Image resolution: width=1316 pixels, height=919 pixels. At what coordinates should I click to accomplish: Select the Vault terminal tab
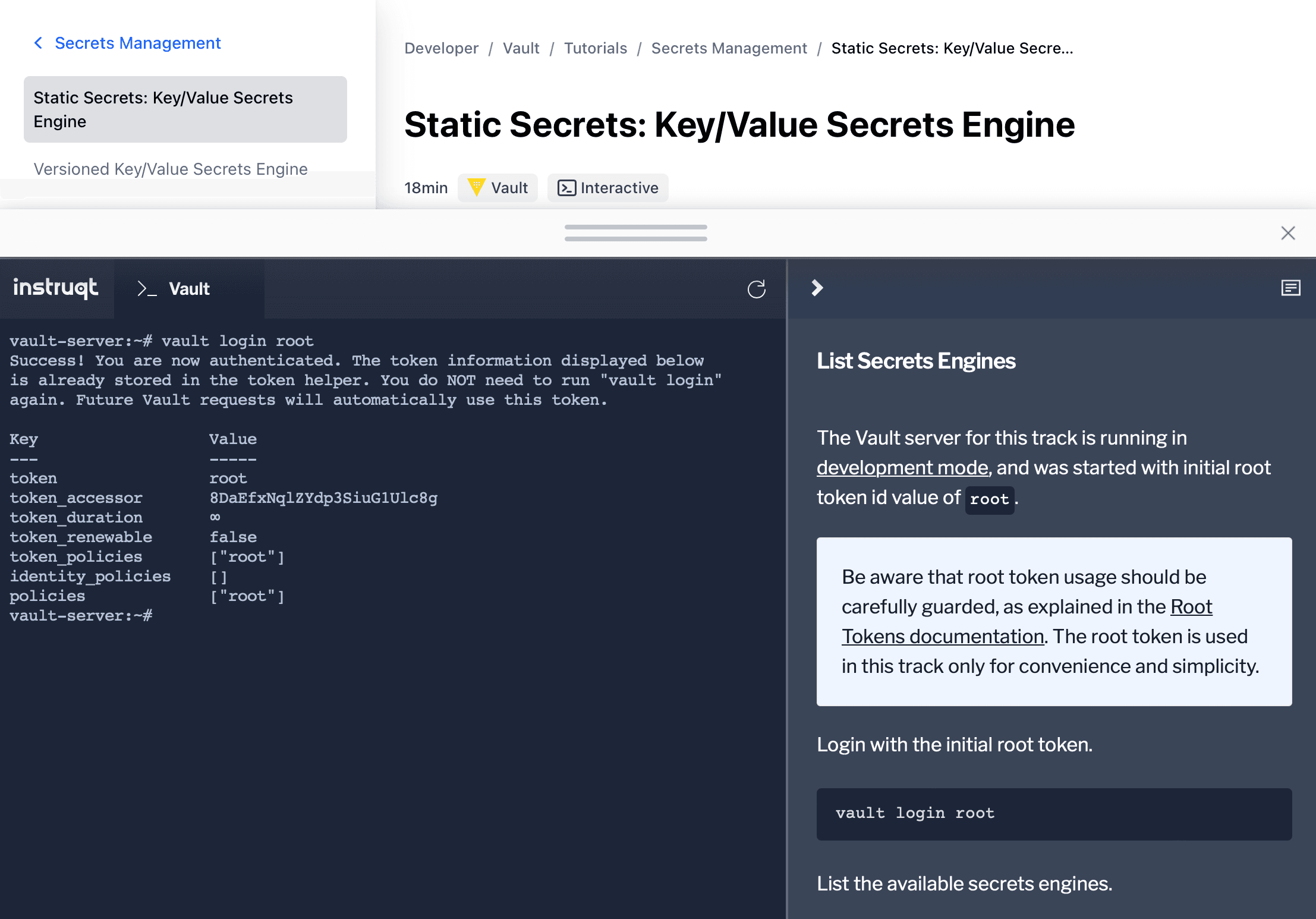[189, 289]
